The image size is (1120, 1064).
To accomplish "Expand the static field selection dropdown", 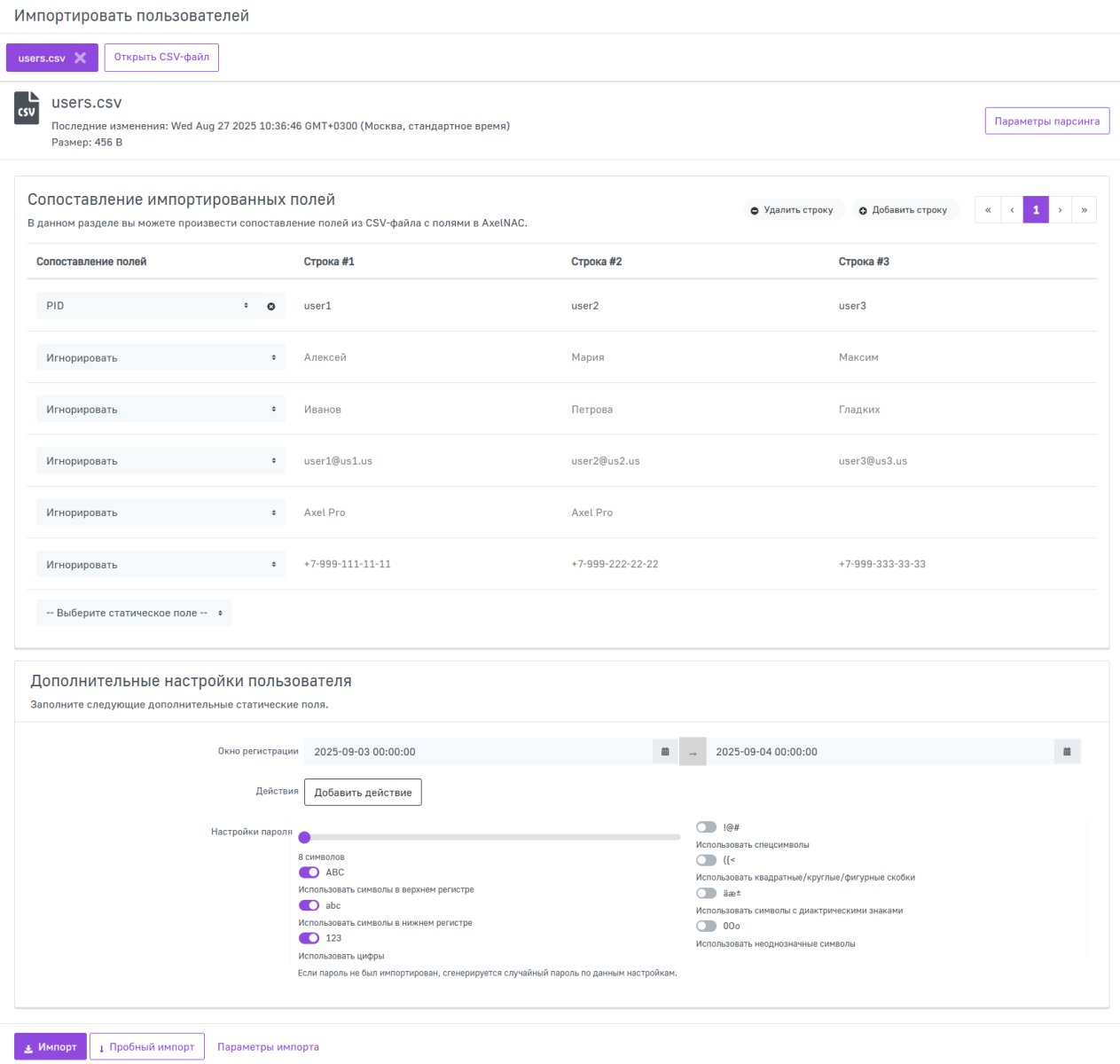I will [x=134, y=613].
